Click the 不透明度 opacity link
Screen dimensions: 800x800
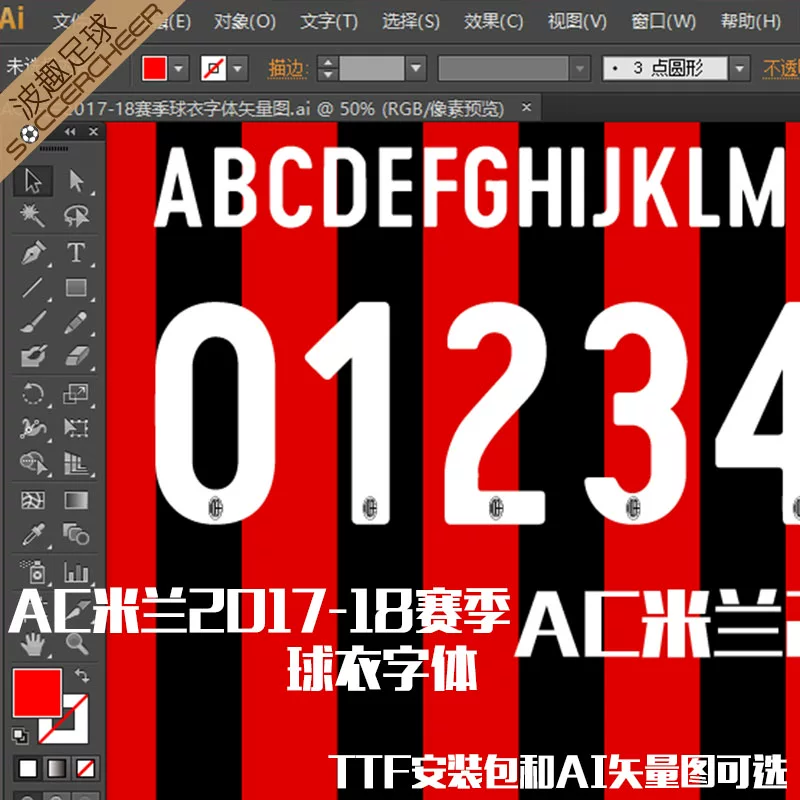tap(781, 68)
